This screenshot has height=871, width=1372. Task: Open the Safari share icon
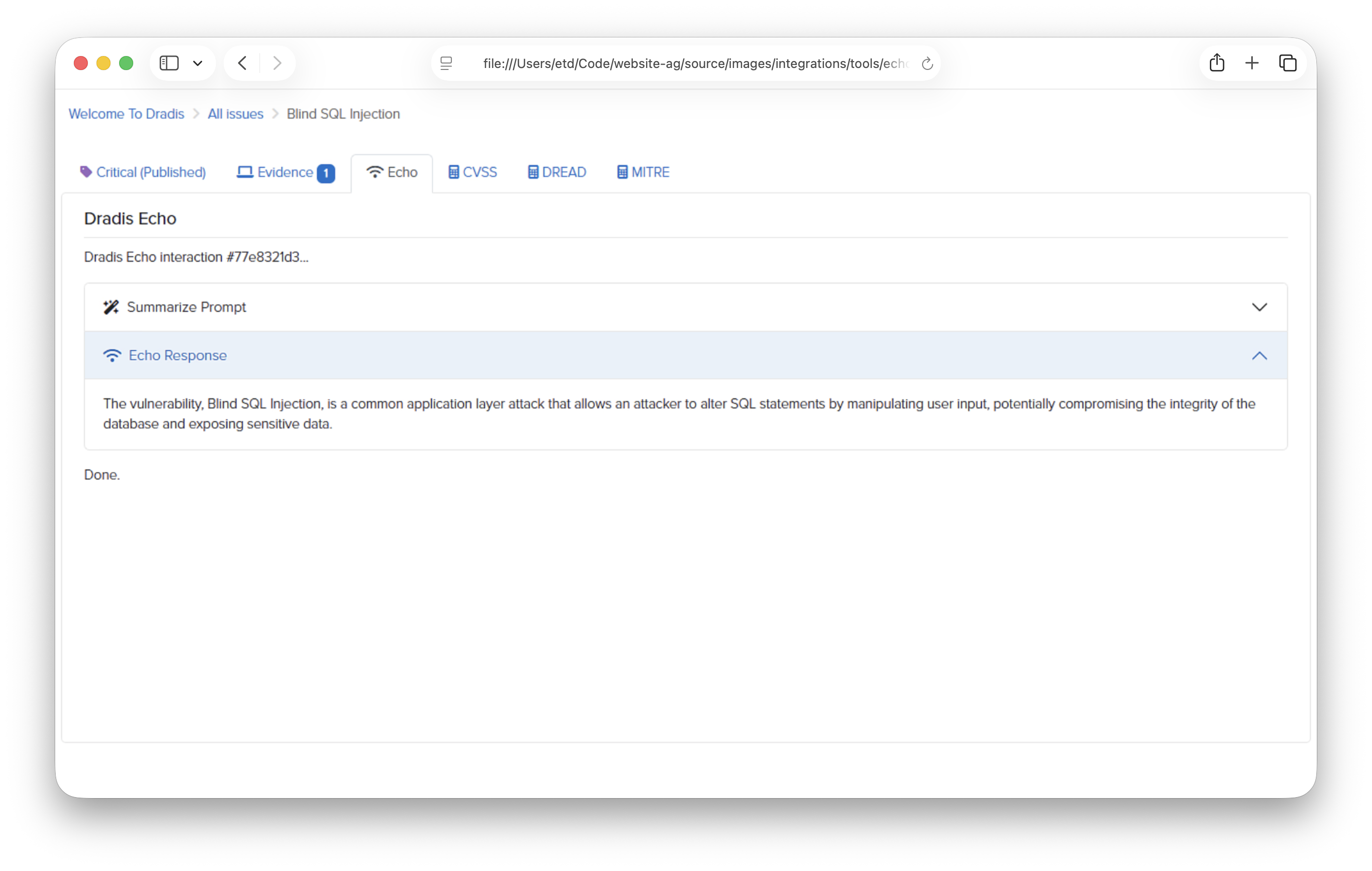(1216, 63)
